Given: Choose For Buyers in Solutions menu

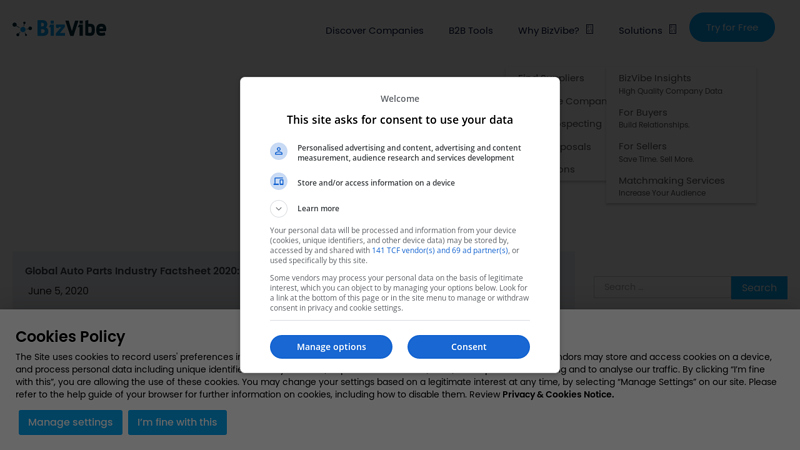Looking at the screenshot, I should coord(643,113).
